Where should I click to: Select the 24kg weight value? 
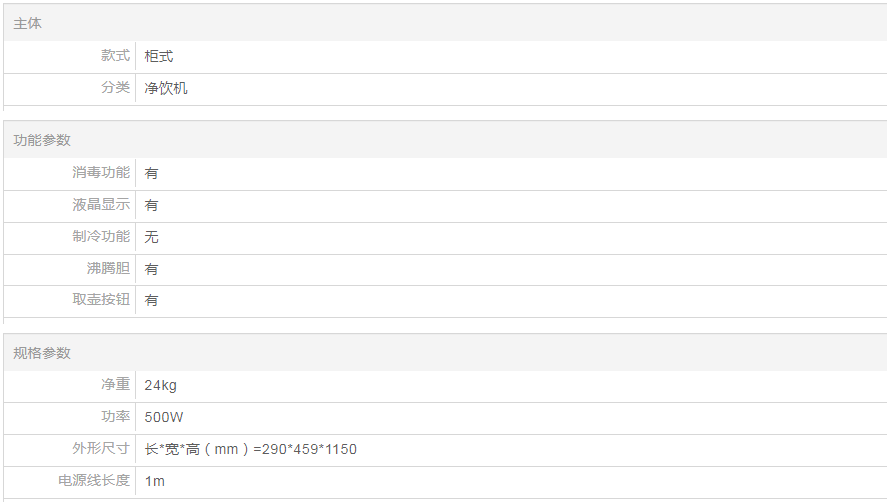[x=161, y=385]
